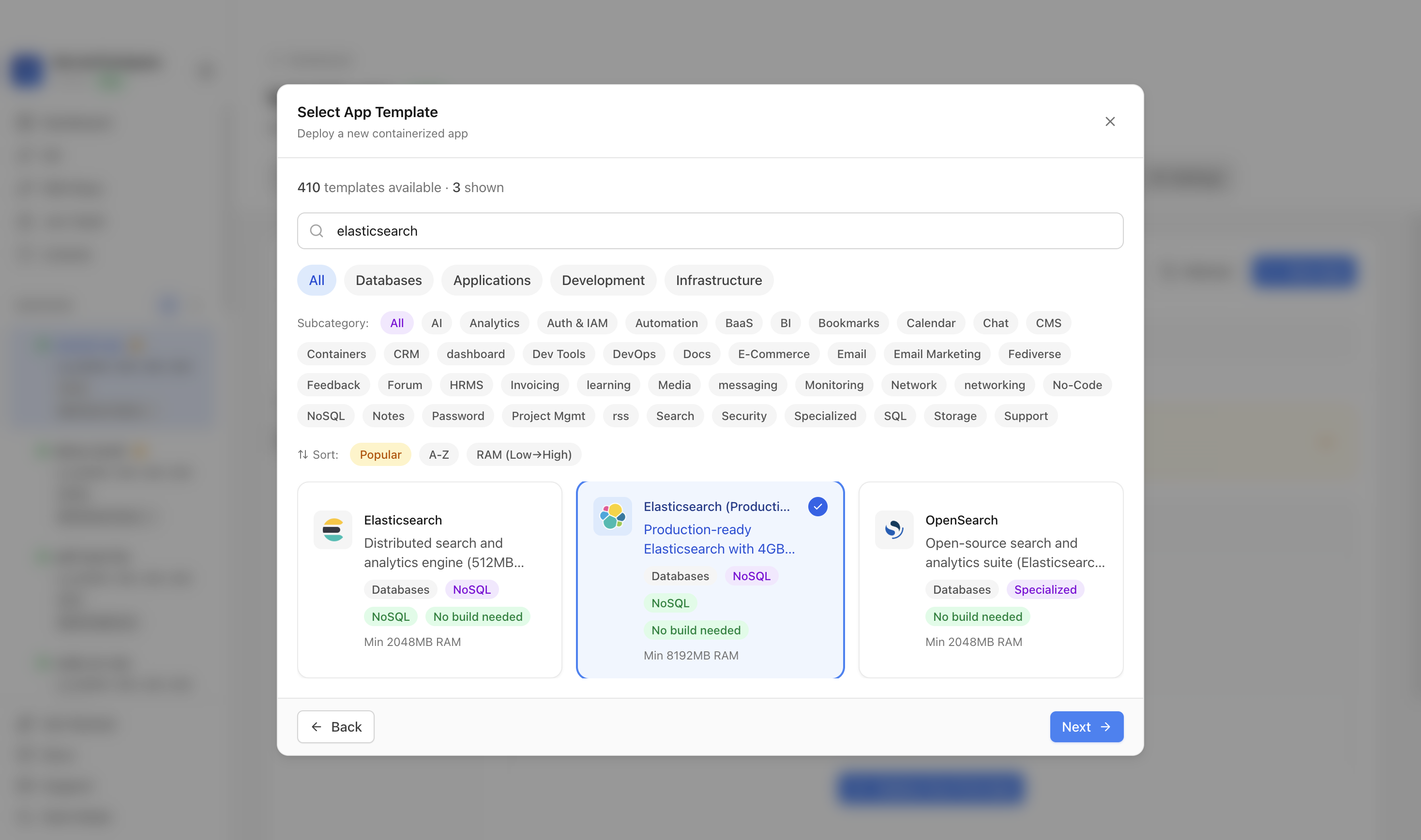Filter by CMS subcategory
This screenshot has height=840, width=1421.
point(1048,323)
